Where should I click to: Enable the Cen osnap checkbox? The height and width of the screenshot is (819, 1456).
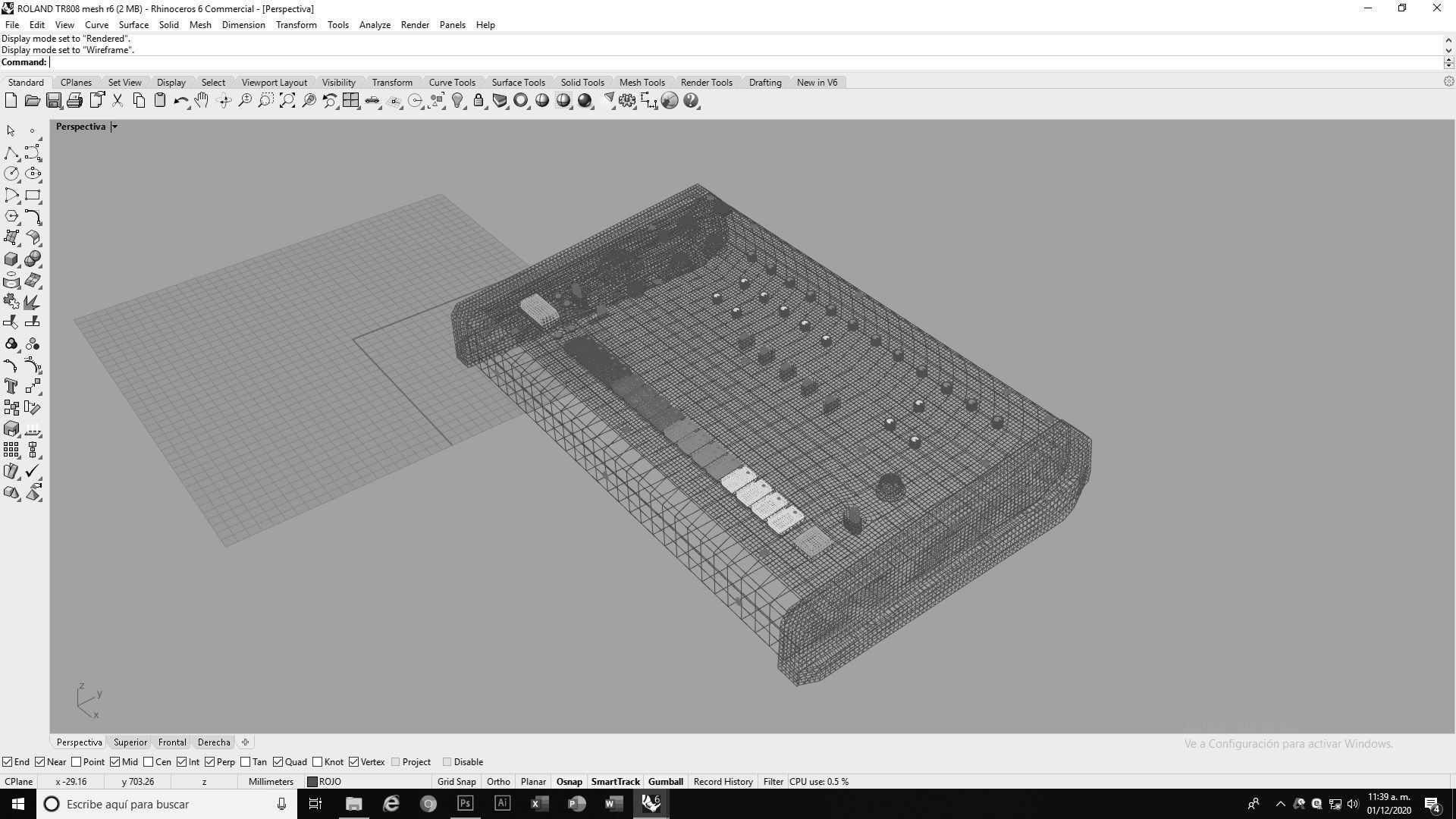click(x=149, y=762)
